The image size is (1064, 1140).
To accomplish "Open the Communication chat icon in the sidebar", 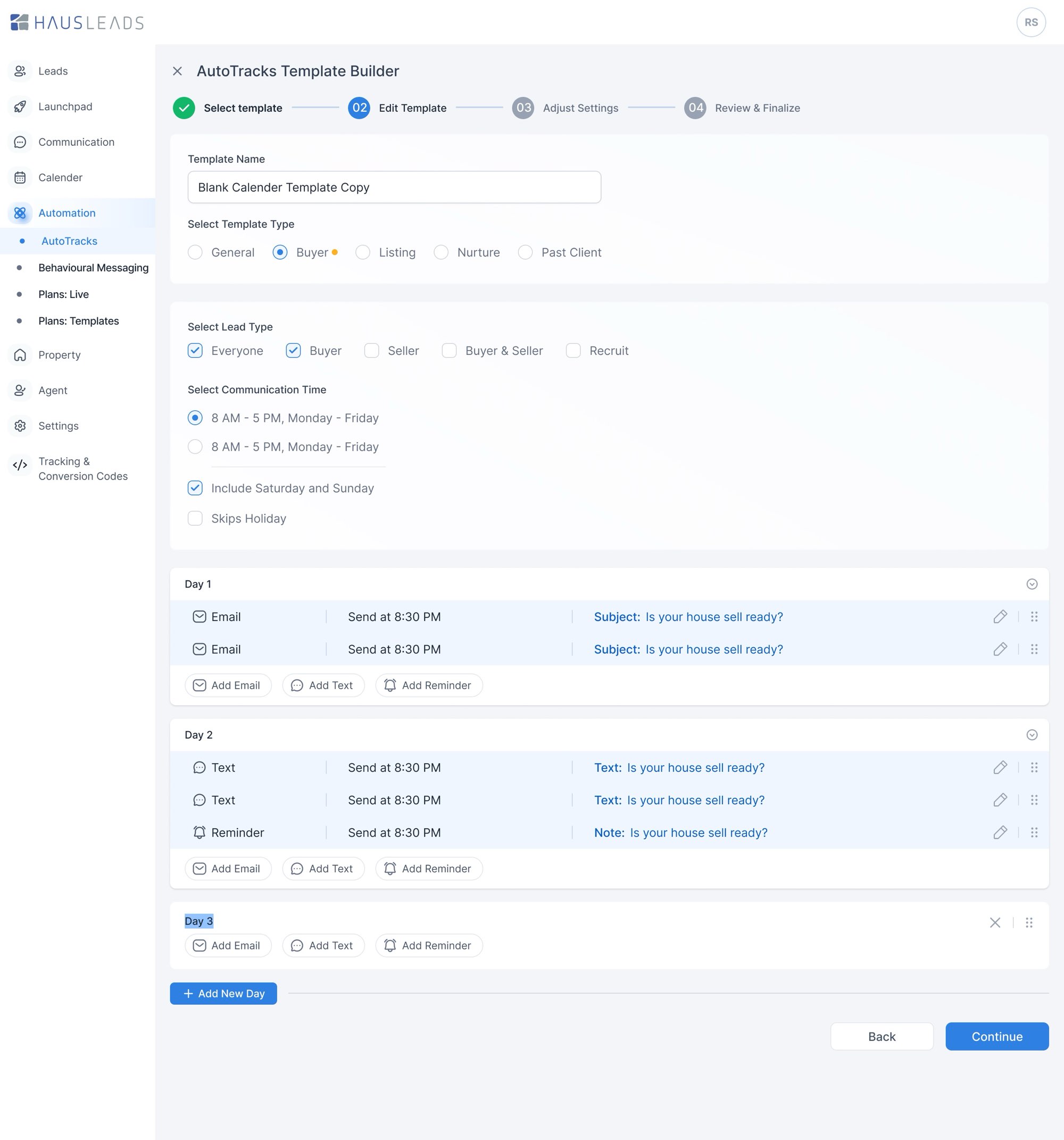I will click(20, 142).
